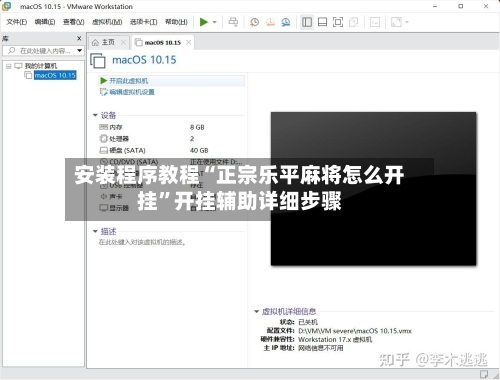Click the console view toolbar icon
500x380 pixels.
click(375, 22)
